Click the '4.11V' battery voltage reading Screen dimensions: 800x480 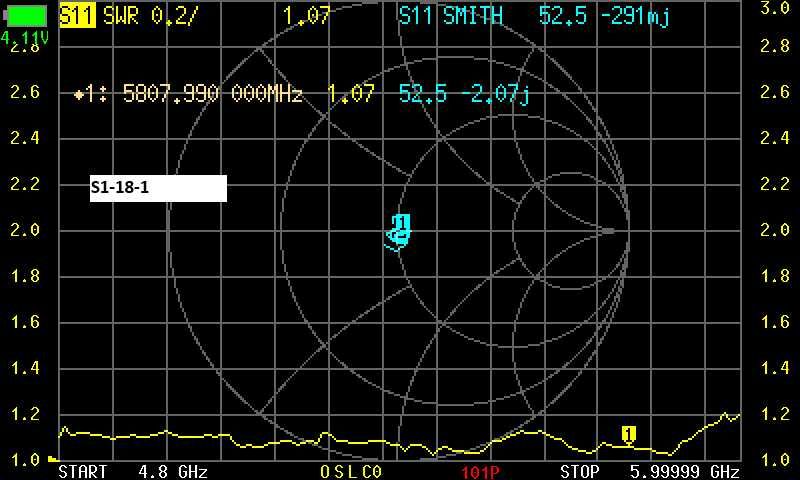pyautogui.click(x=24, y=37)
